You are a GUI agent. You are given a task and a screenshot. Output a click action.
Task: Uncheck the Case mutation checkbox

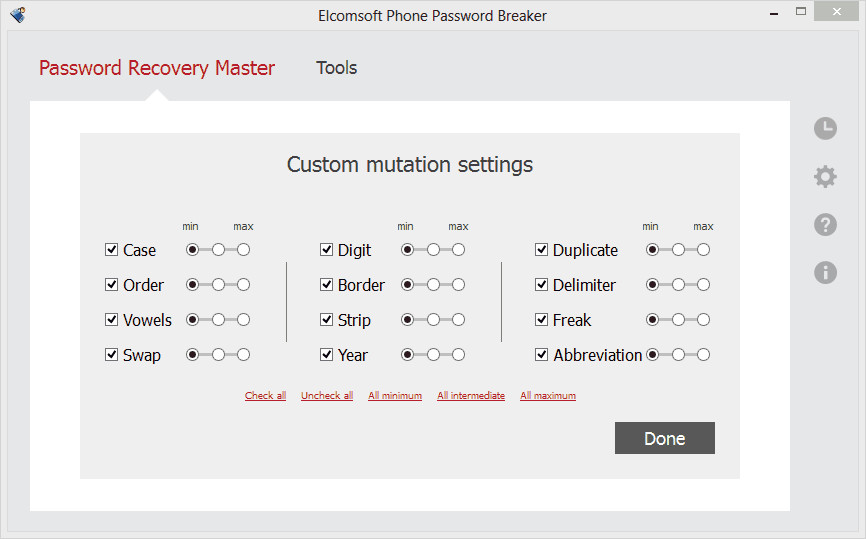(x=112, y=250)
